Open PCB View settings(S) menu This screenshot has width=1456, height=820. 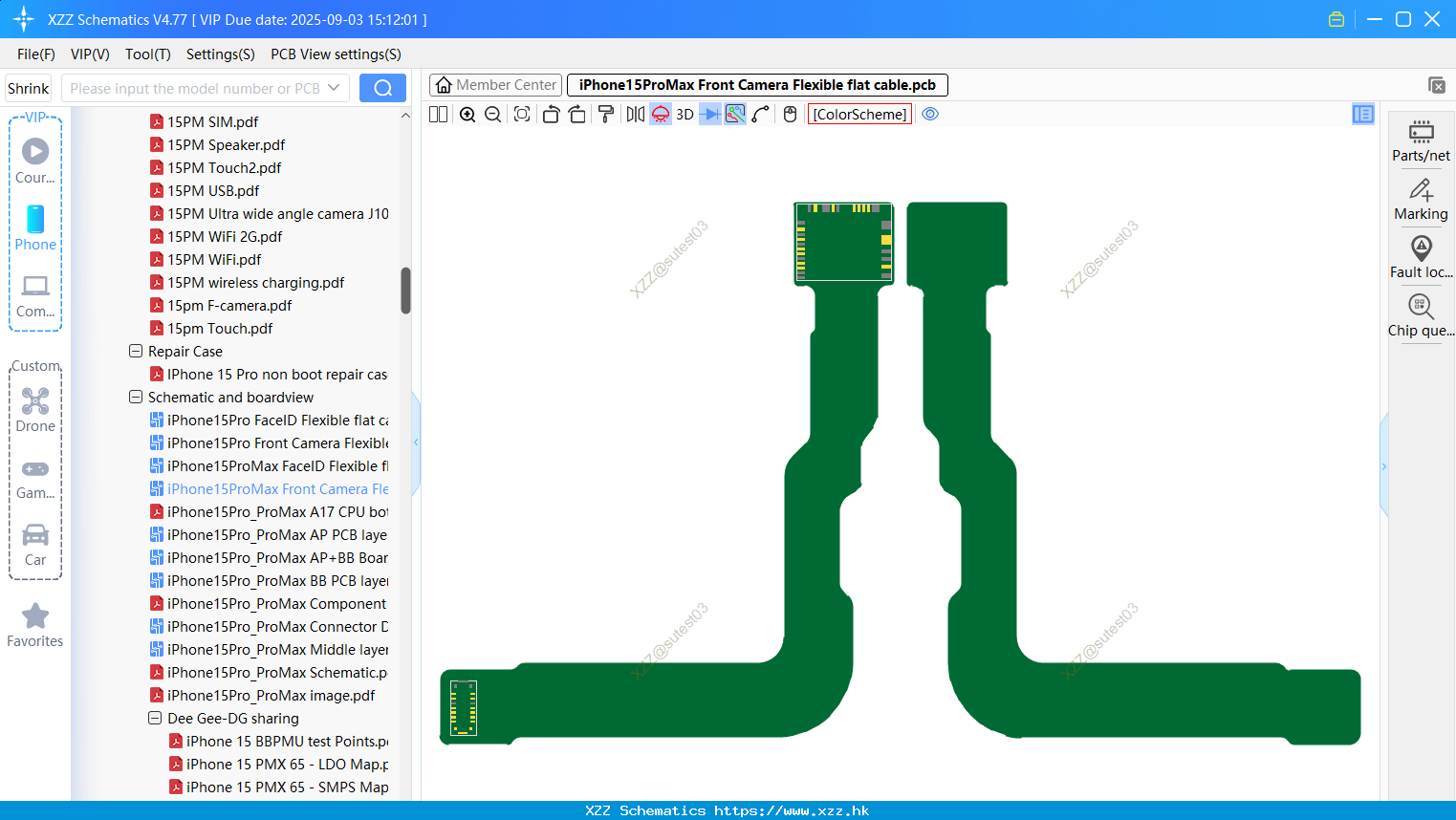(x=336, y=54)
